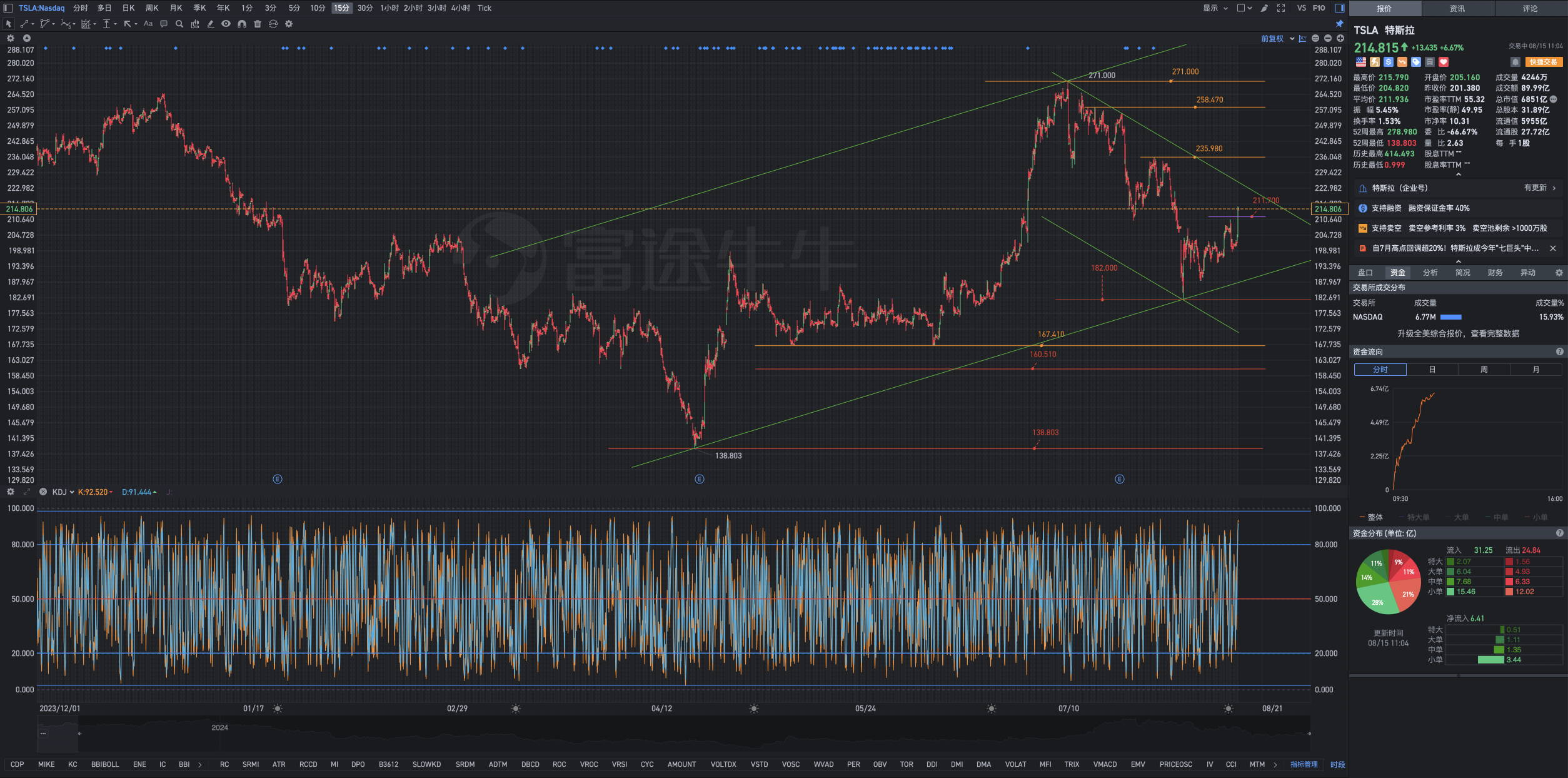Enter fullscreen chart mode
1568x778 pixels.
[x=1281, y=8]
